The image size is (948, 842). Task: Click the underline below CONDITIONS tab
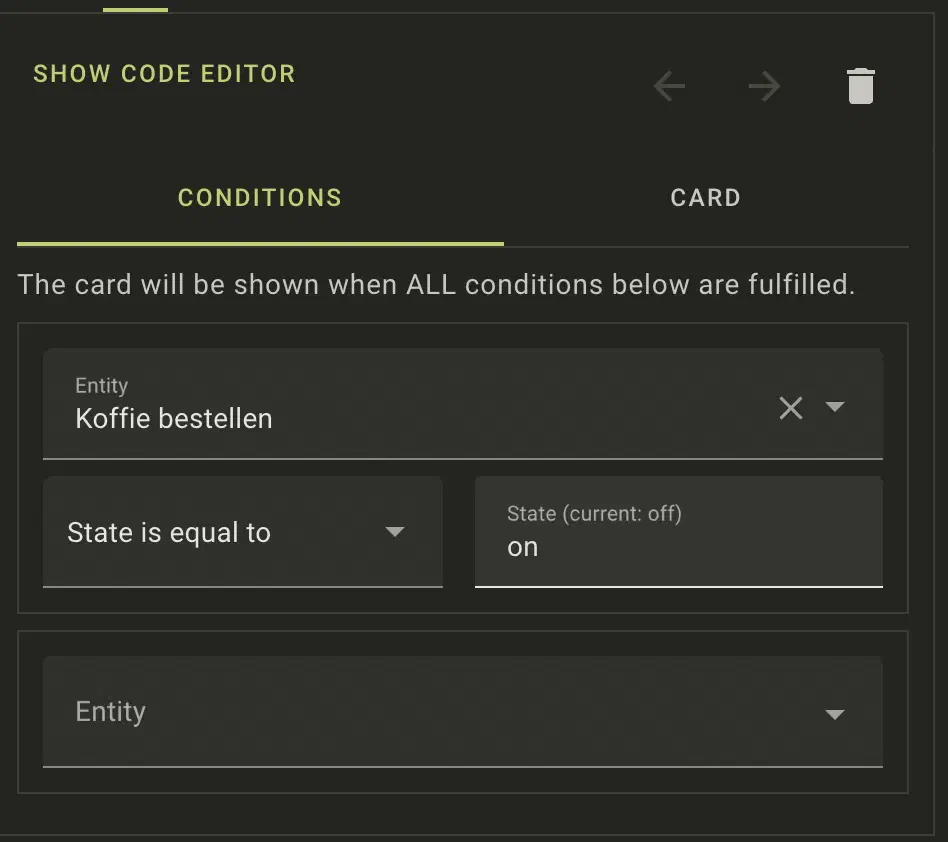260,243
